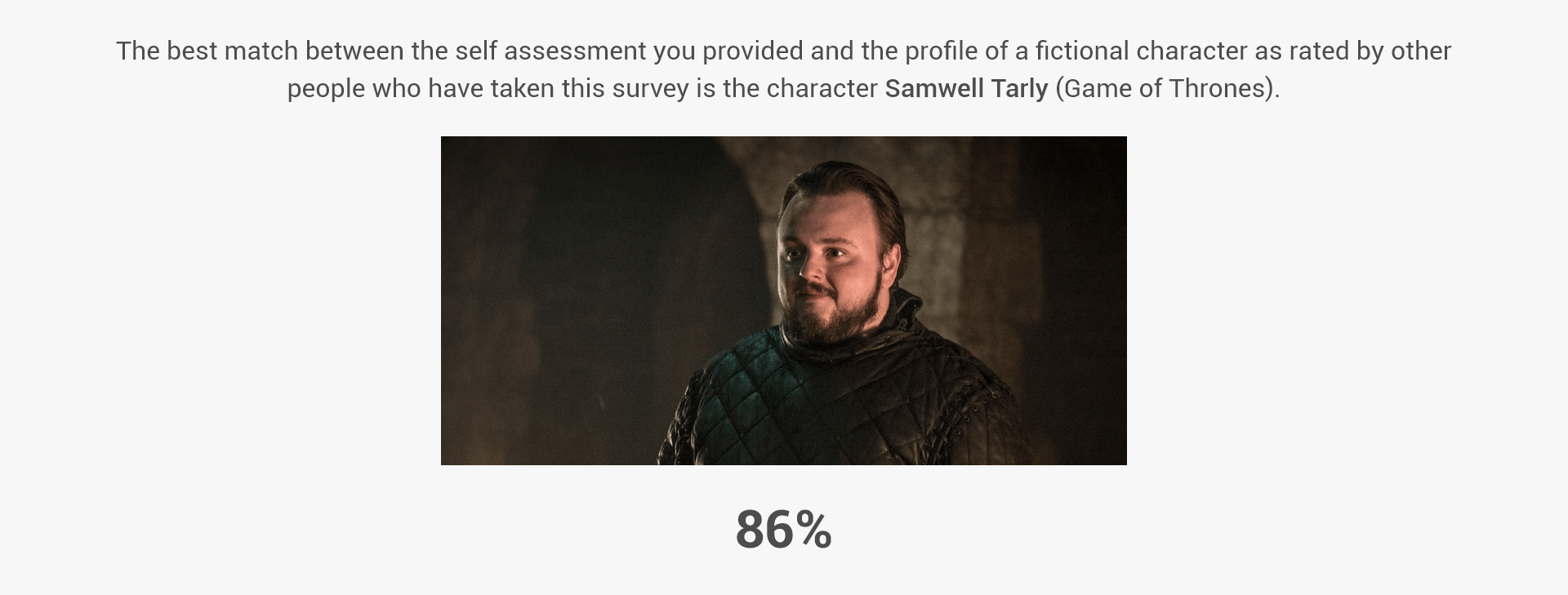Viewport: 1568px width, 595px height.
Task: Click the phrase "rated by other"
Action: (x=1370, y=51)
